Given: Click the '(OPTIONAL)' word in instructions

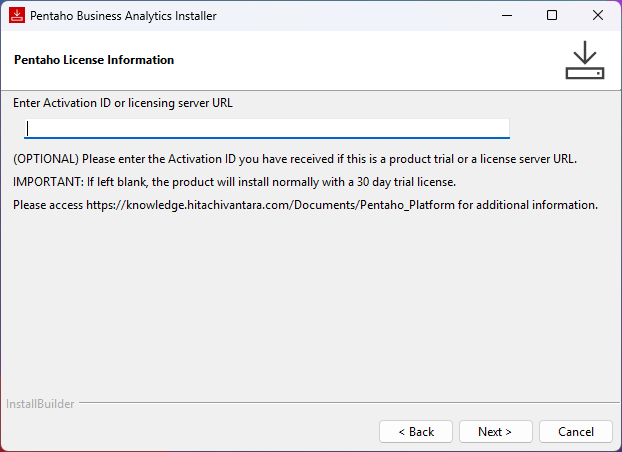Looking at the screenshot, I should 45,160.
